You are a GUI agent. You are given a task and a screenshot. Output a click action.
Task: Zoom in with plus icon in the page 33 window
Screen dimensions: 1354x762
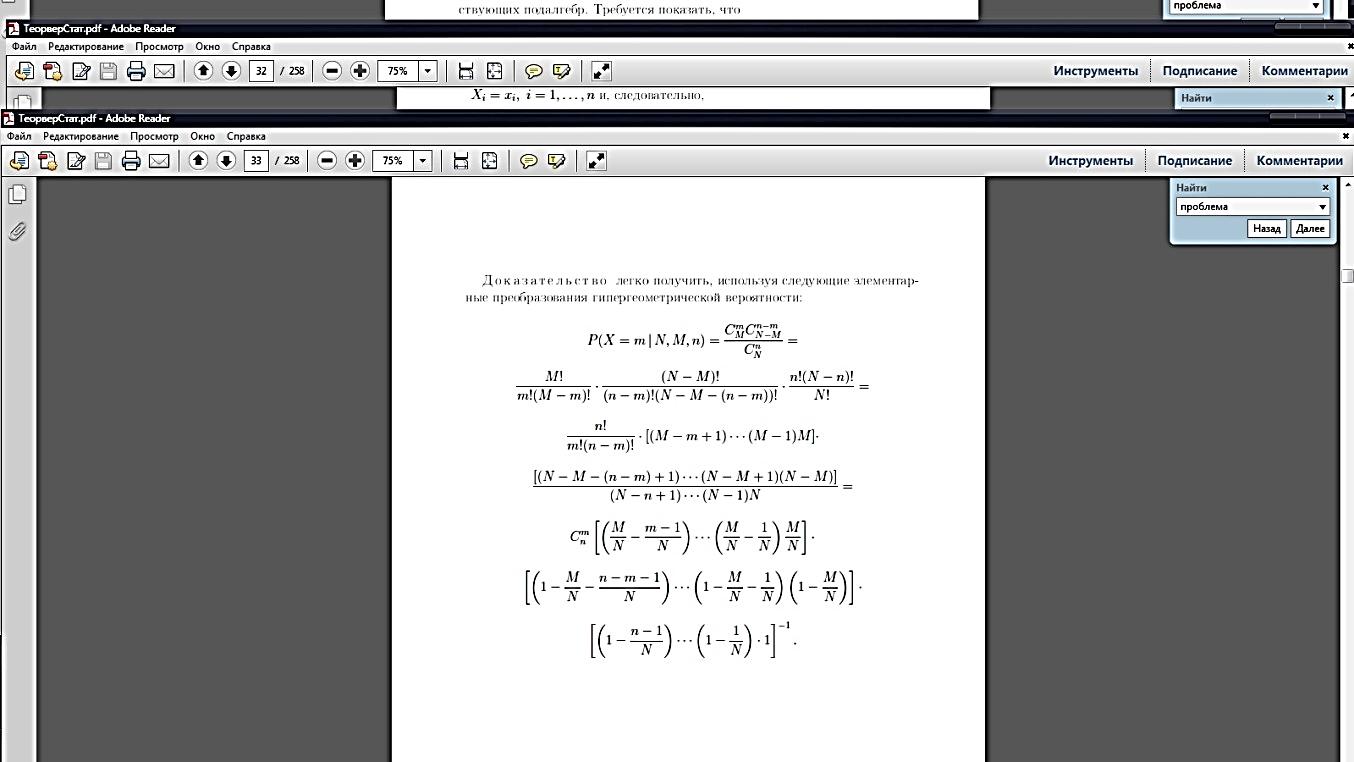pos(355,160)
